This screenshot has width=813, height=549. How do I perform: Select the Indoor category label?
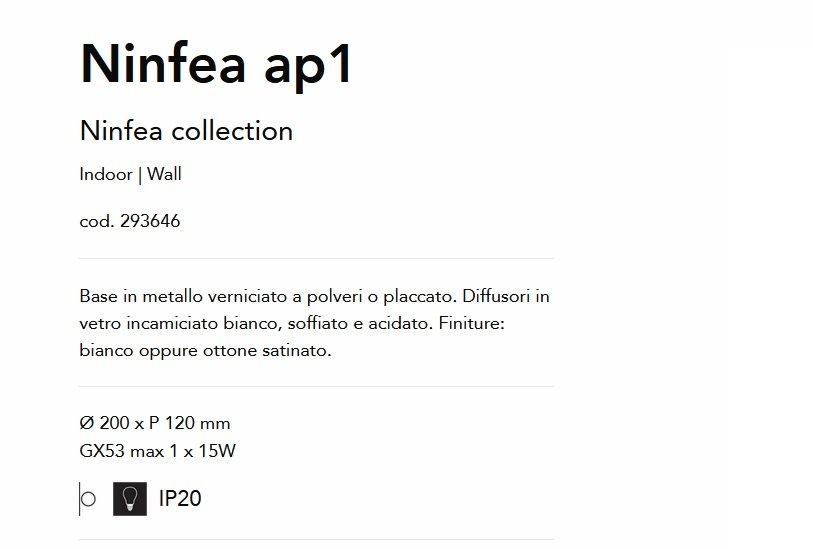click(106, 174)
